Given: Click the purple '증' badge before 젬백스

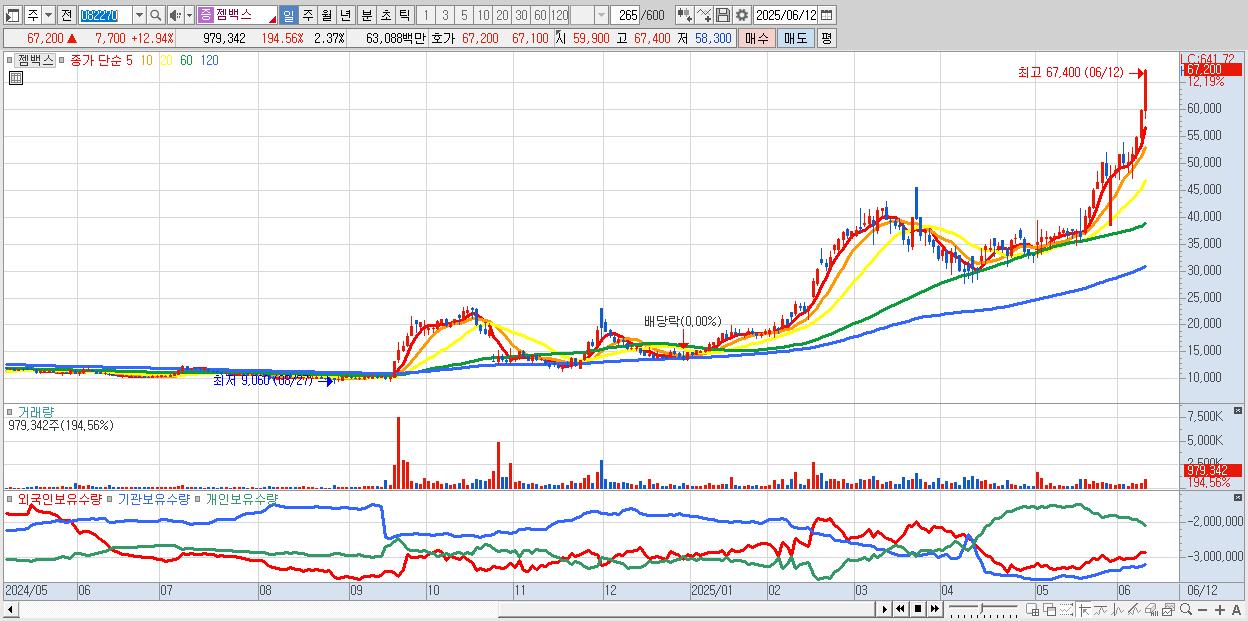Looking at the screenshot, I should [205, 15].
